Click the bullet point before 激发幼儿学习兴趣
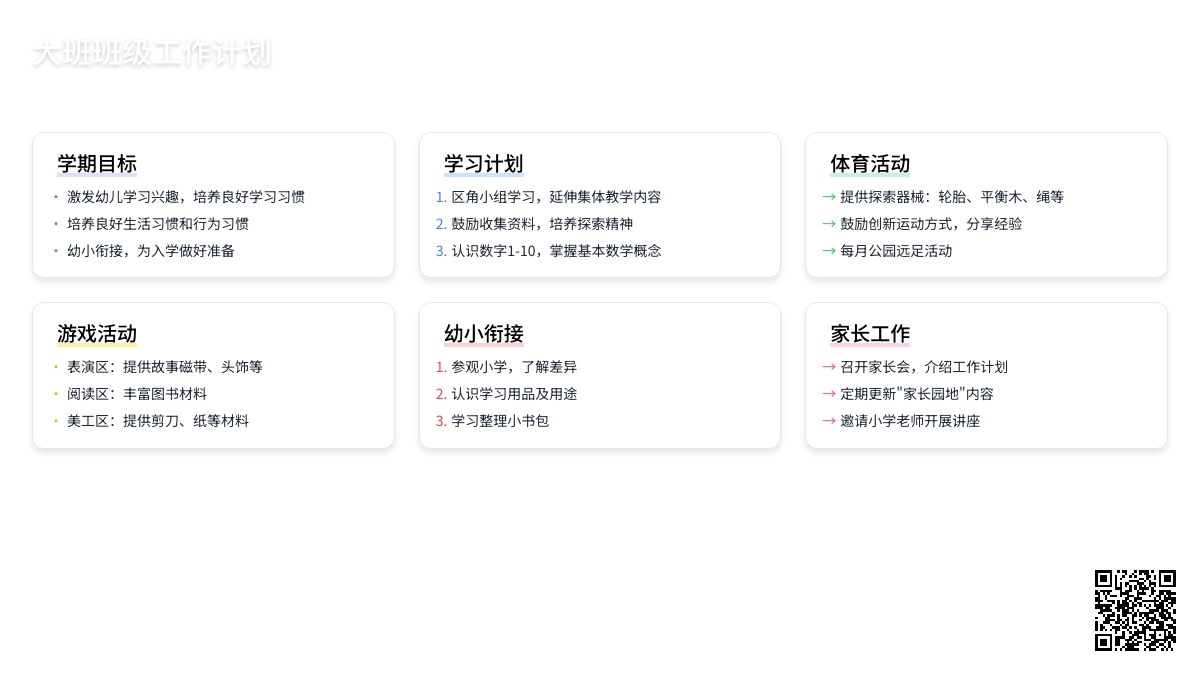1200x675 pixels. tap(55, 197)
